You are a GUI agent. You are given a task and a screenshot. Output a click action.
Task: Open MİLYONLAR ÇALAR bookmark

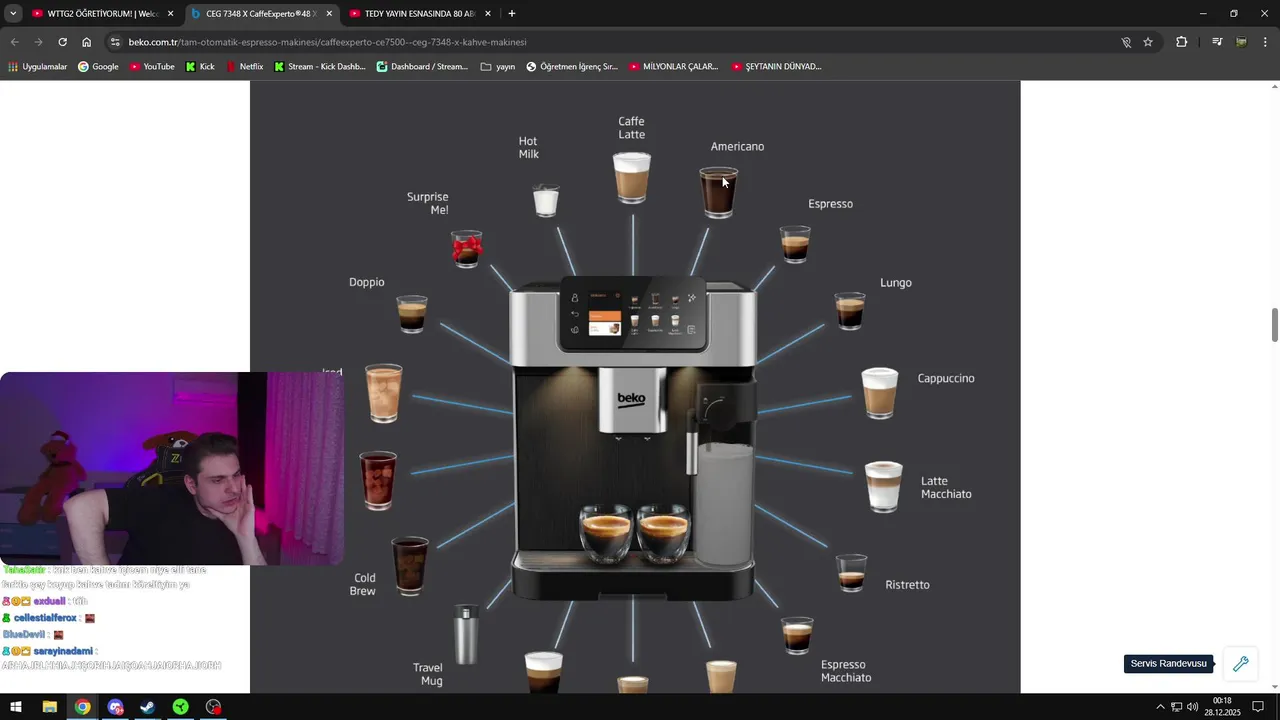point(674,67)
